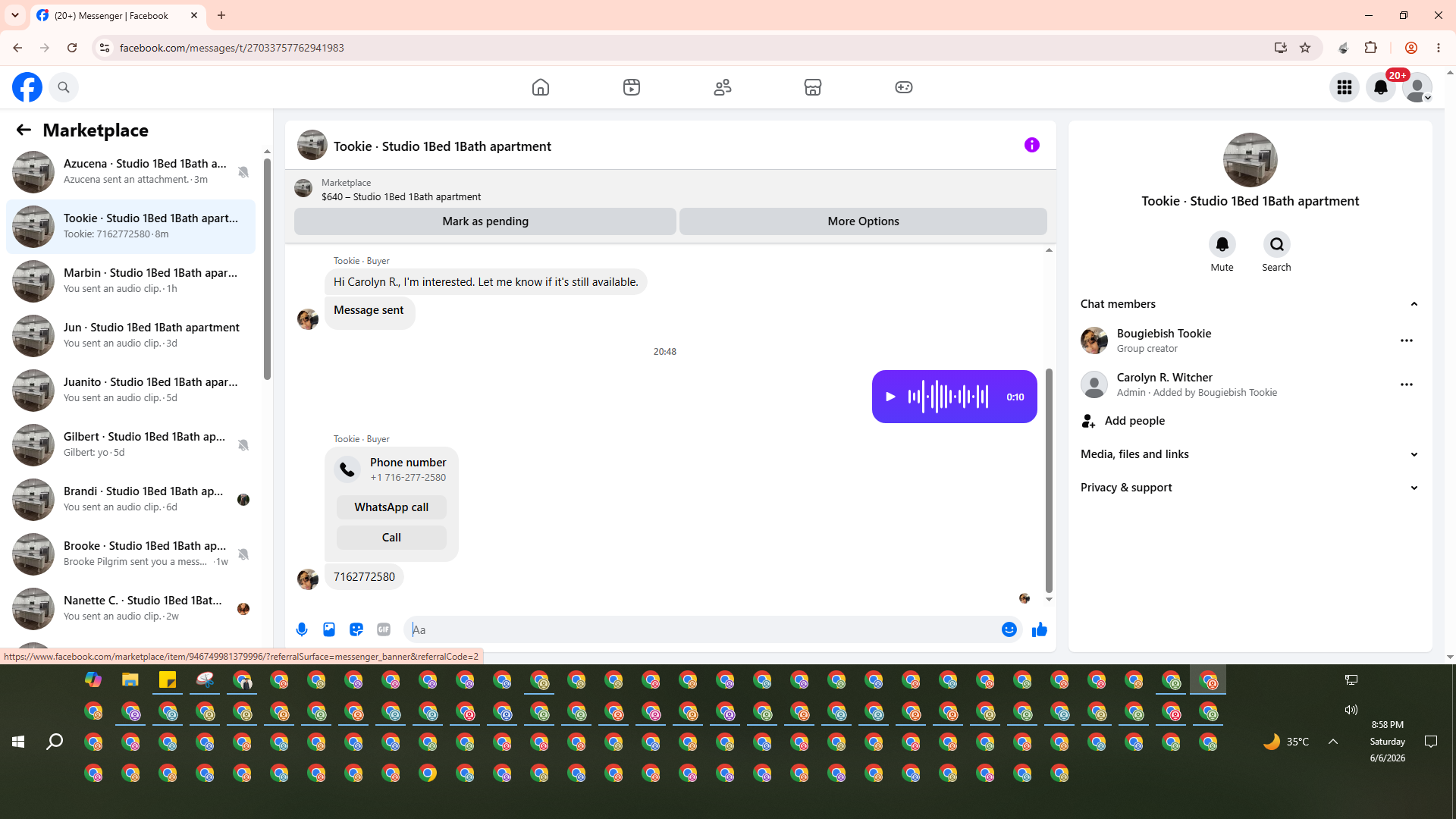Open File Explorer from the taskbar
Image resolution: width=1456 pixels, height=819 pixels.
click(x=130, y=679)
